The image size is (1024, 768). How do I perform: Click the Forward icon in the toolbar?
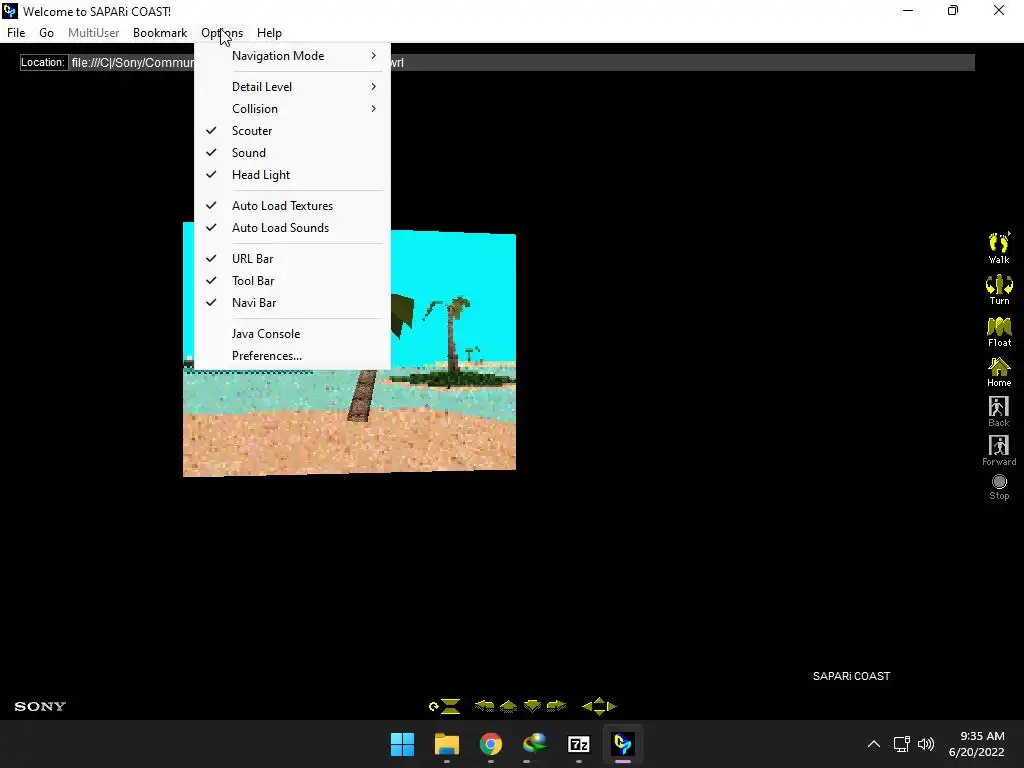click(999, 451)
